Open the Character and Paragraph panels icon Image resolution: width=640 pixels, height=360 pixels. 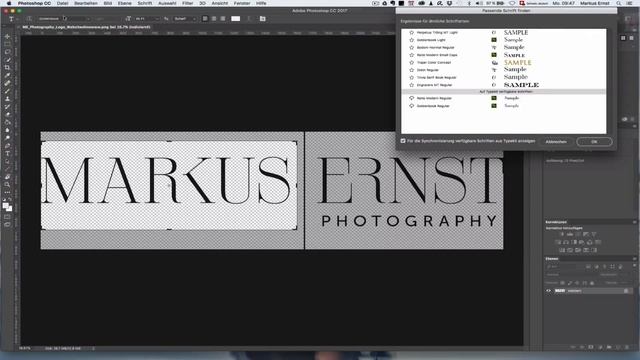(x=262, y=19)
